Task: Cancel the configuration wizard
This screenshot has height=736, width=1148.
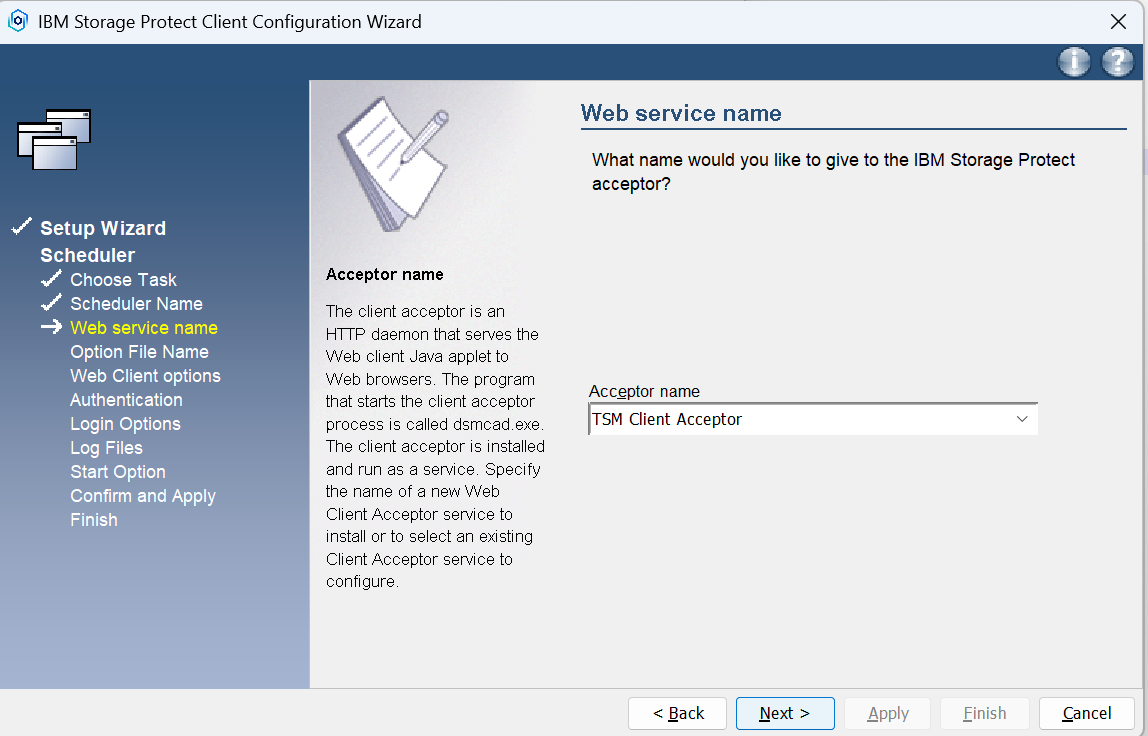Action: pyautogui.click(x=1086, y=713)
